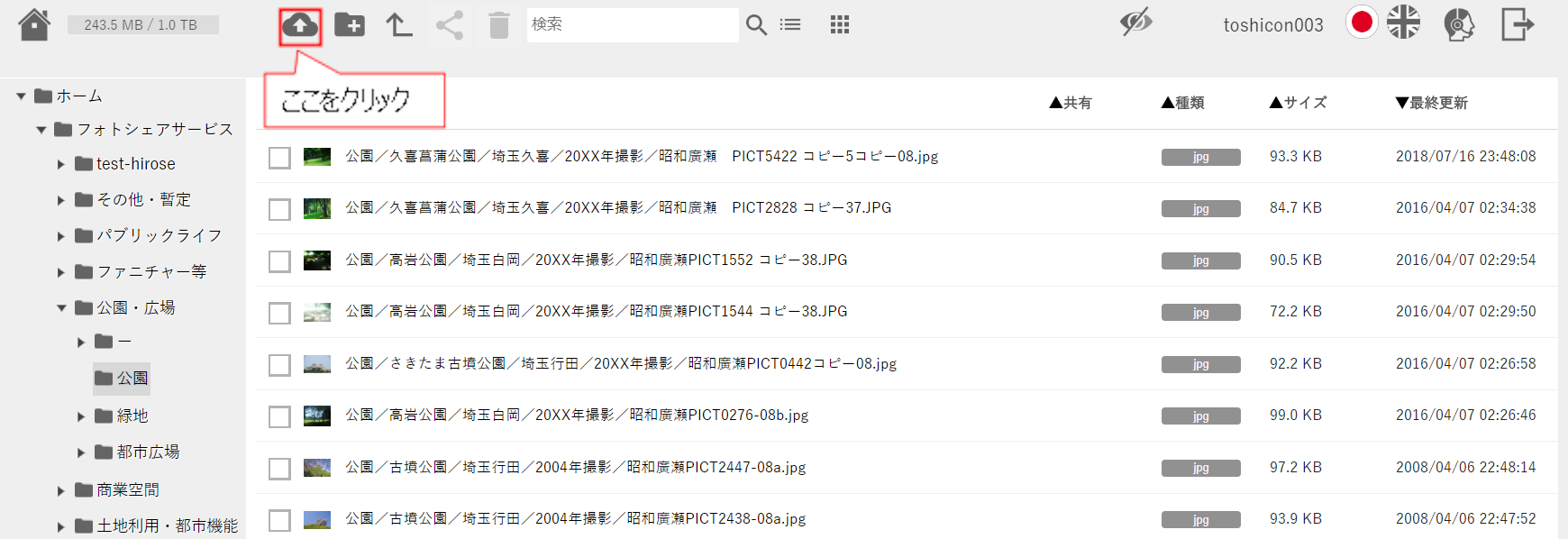Switch to grid view icon
Viewport: 1568px width, 539px height.
(840, 24)
